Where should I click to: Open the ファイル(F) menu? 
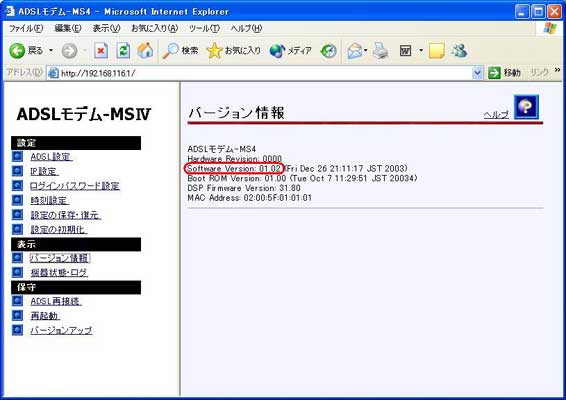[x=26, y=28]
